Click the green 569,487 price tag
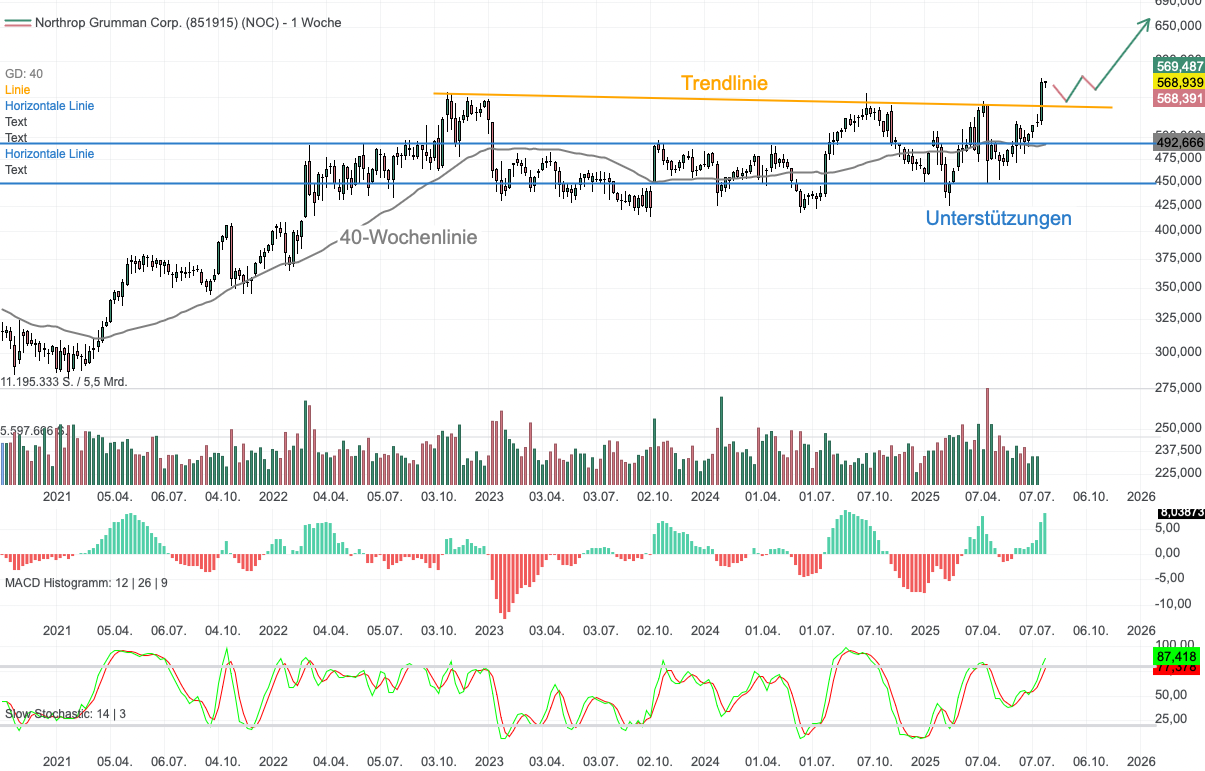The height and width of the screenshot is (771, 1205). pos(1179,66)
